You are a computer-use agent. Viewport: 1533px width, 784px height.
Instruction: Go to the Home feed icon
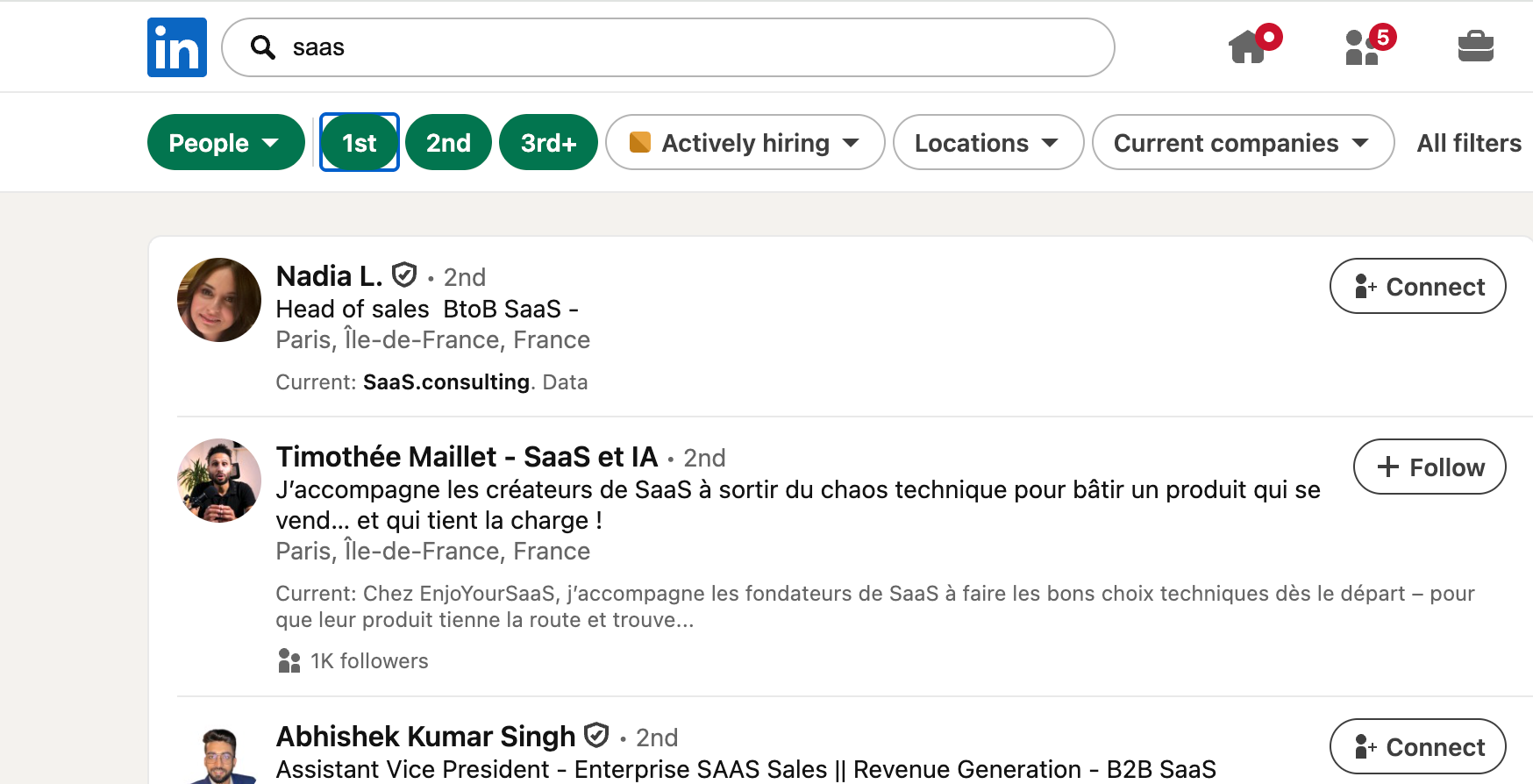(x=1248, y=46)
